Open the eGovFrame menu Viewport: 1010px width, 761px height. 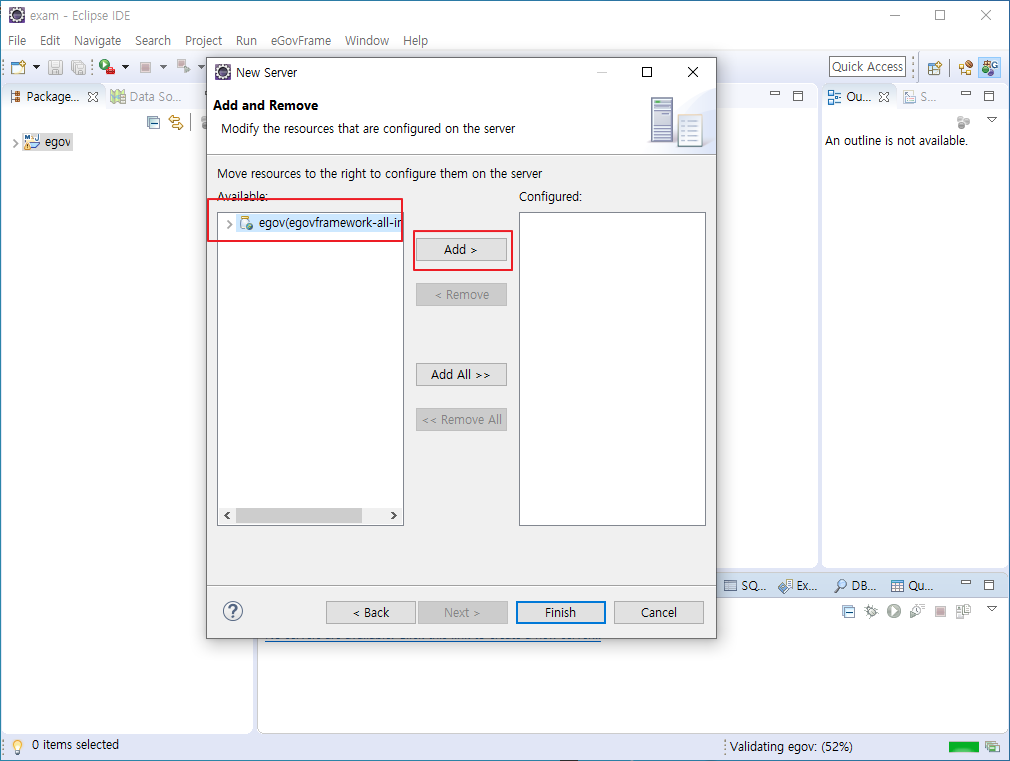(x=301, y=41)
